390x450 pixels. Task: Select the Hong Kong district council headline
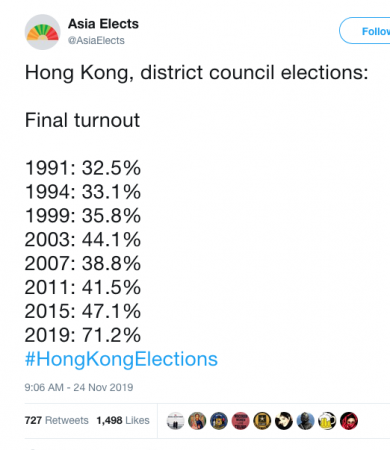[x=197, y=73]
